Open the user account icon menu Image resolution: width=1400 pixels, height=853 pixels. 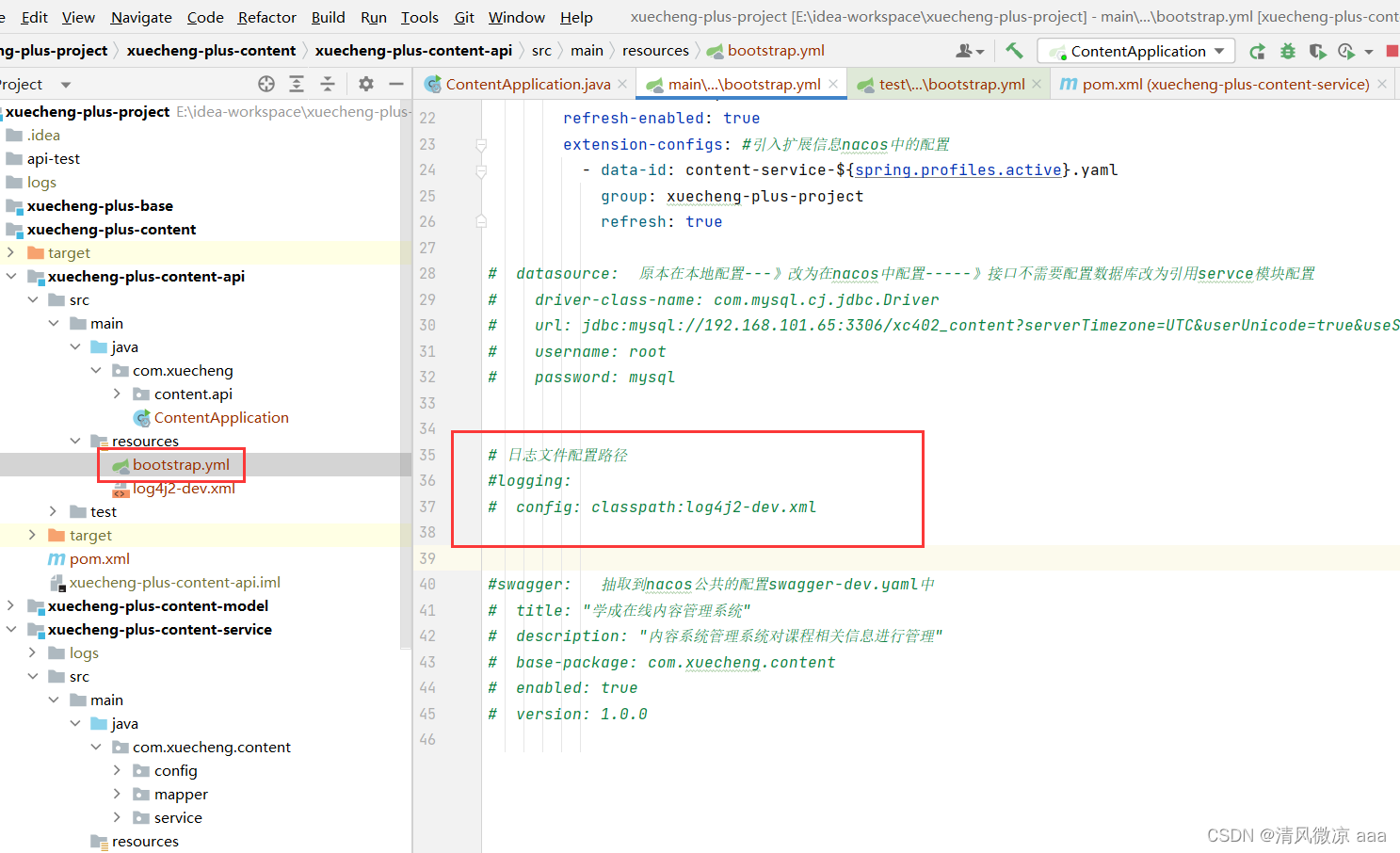click(x=969, y=51)
